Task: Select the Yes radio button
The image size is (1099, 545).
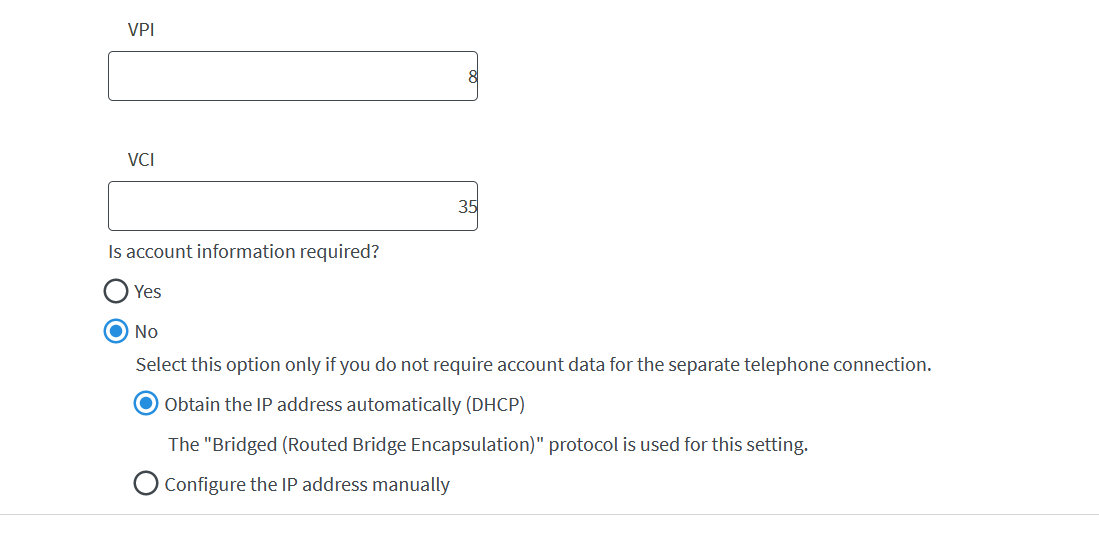Action: coord(116,291)
